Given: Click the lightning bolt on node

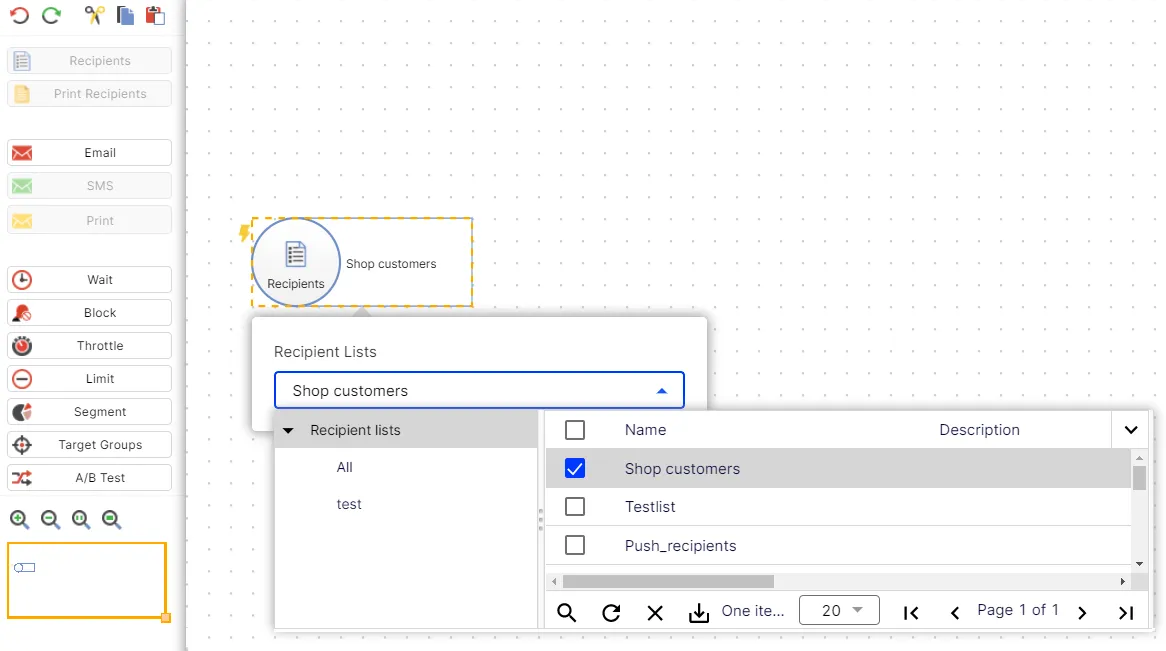Looking at the screenshot, I should 244,232.
